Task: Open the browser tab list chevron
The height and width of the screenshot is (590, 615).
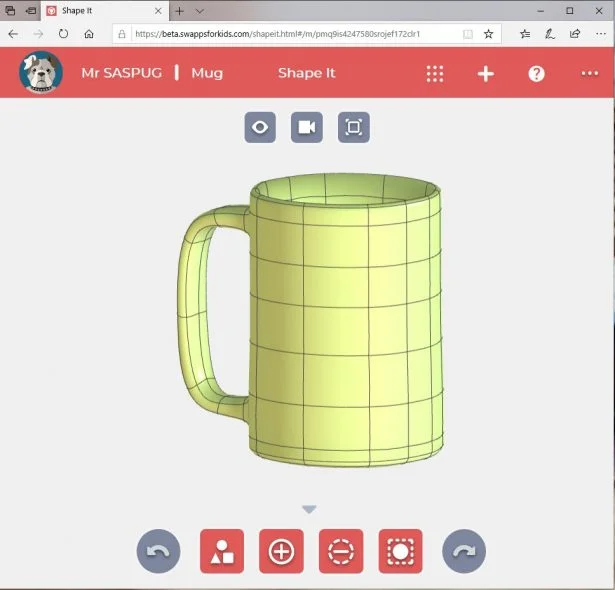Action: coord(200,11)
